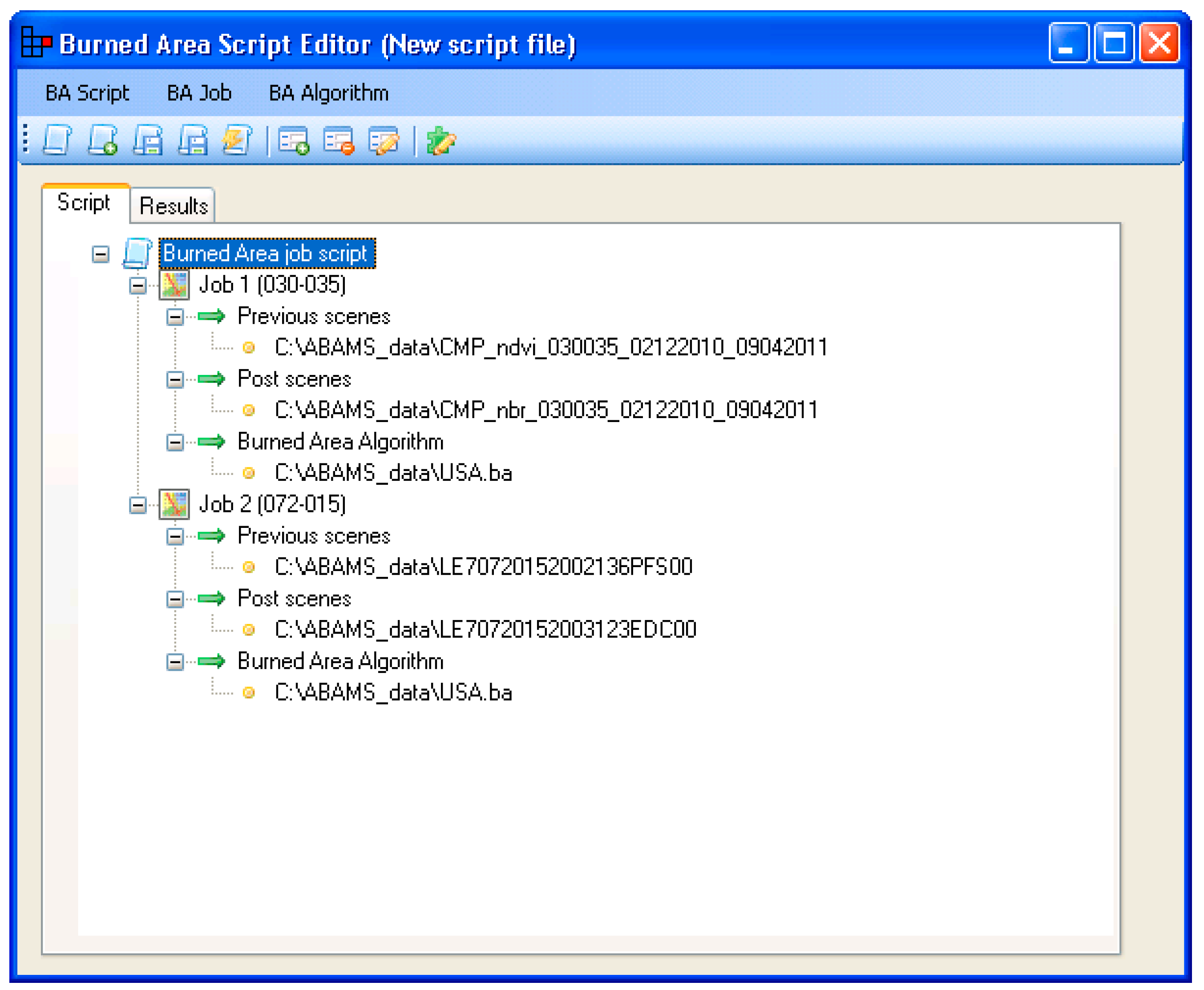Select the LE70720152003123EDC00 post scene entry

tap(485, 630)
